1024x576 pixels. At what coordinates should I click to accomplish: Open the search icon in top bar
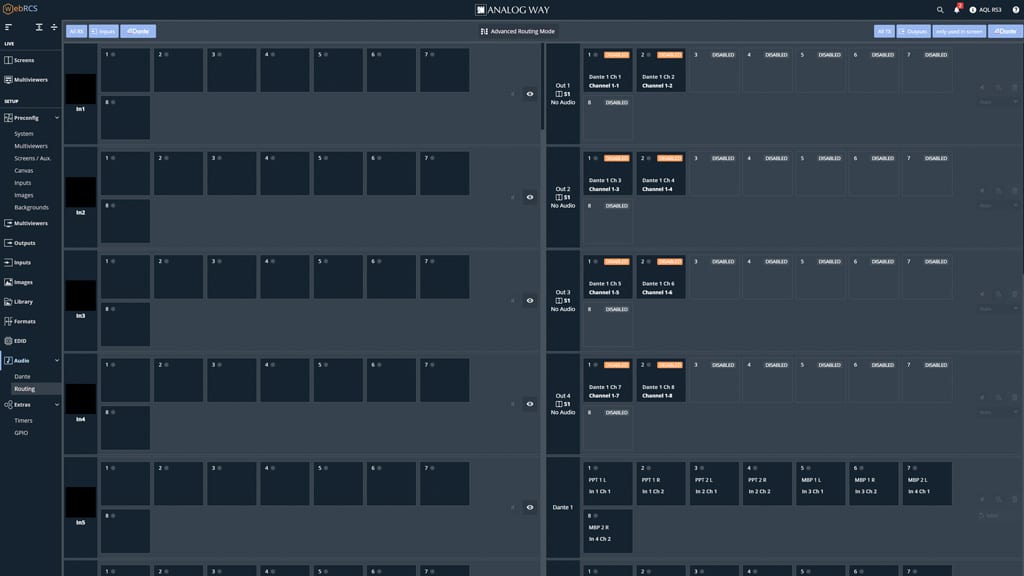point(940,10)
